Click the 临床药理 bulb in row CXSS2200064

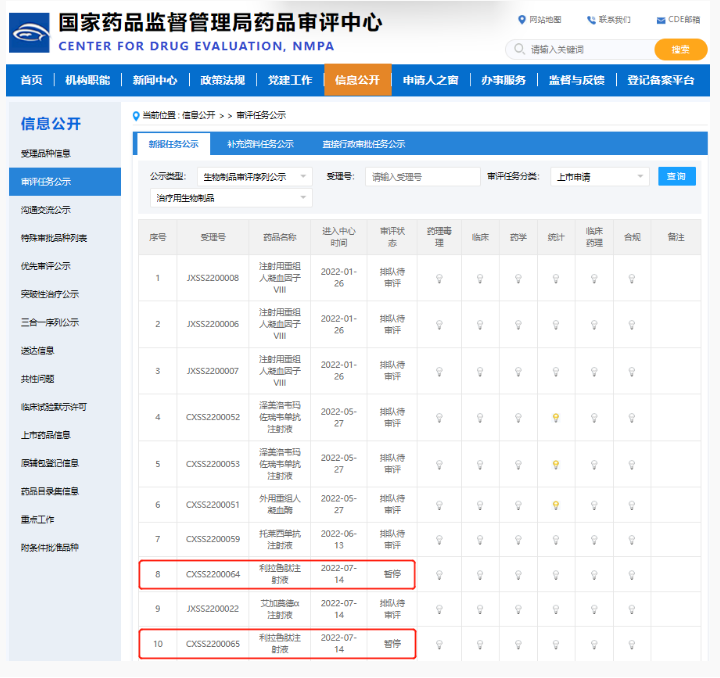click(x=594, y=575)
